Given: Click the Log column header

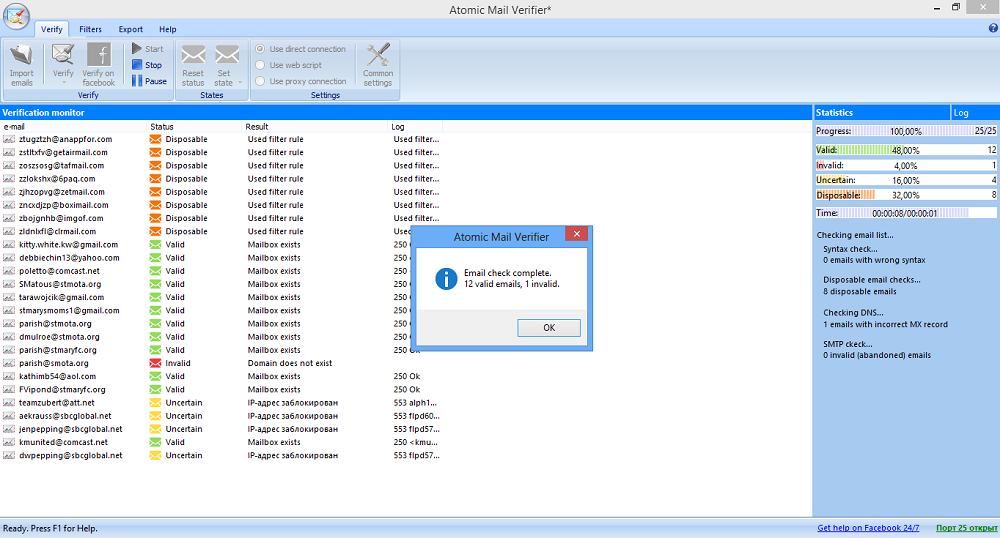Looking at the screenshot, I should click(416, 127).
